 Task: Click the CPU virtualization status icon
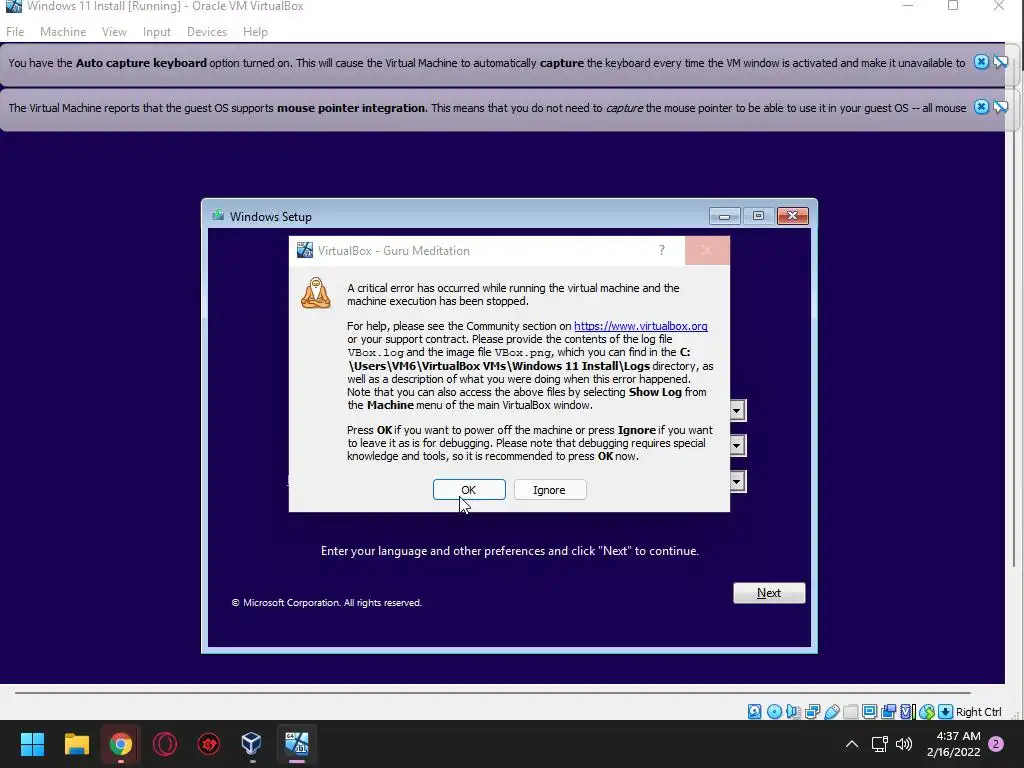[x=907, y=712]
